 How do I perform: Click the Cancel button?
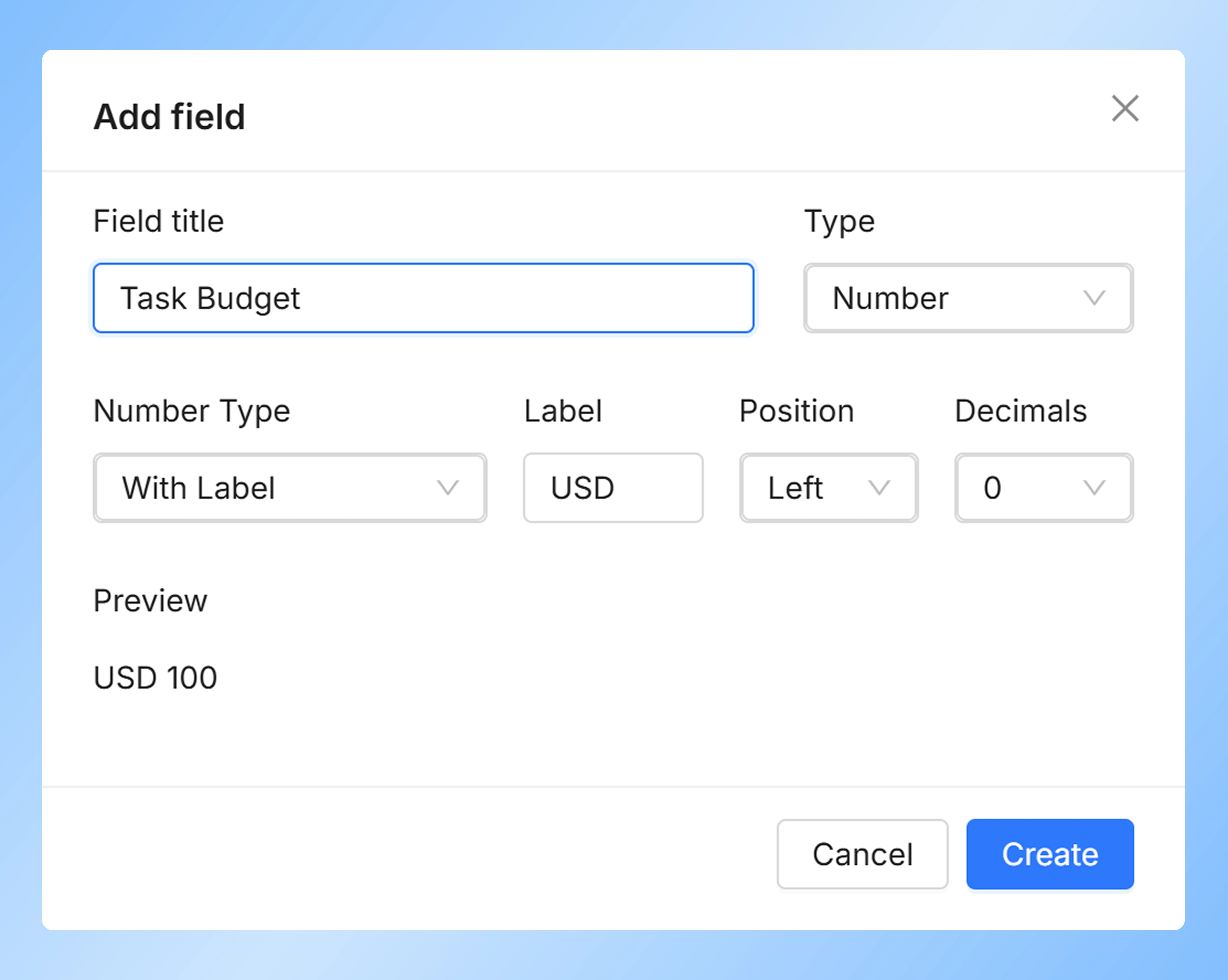(x=862, y=855)
